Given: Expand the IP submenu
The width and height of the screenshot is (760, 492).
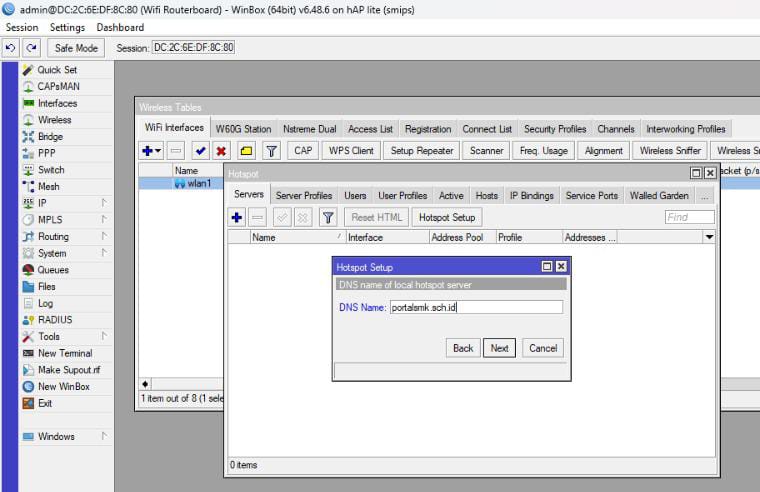Looking at the screenshot, I should pos(104,203).
